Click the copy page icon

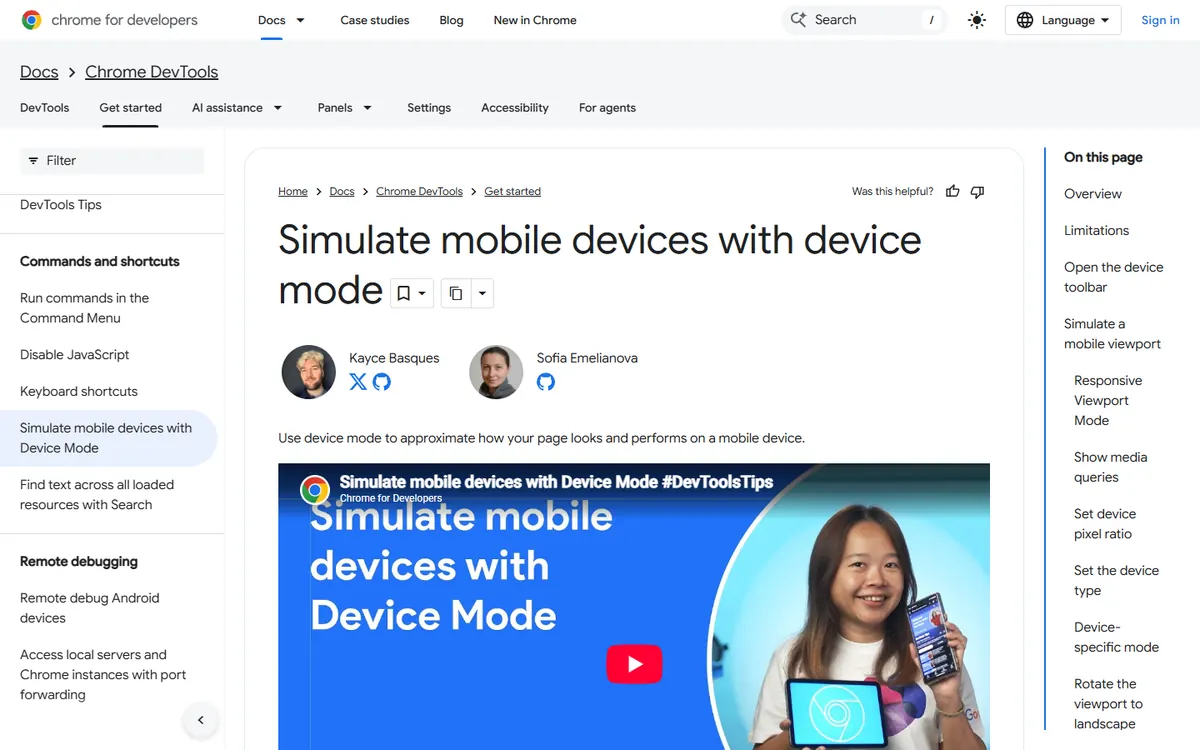(x=456, y=293)
